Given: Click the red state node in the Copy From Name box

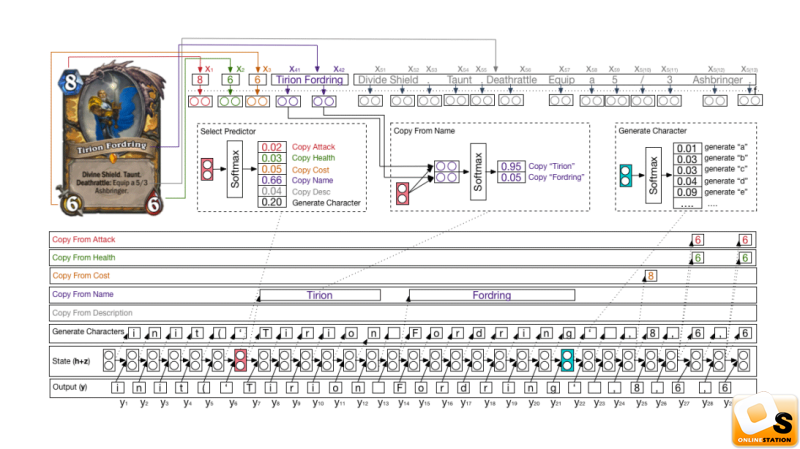Looking at the screenshot, I should (x=403, y=194).
